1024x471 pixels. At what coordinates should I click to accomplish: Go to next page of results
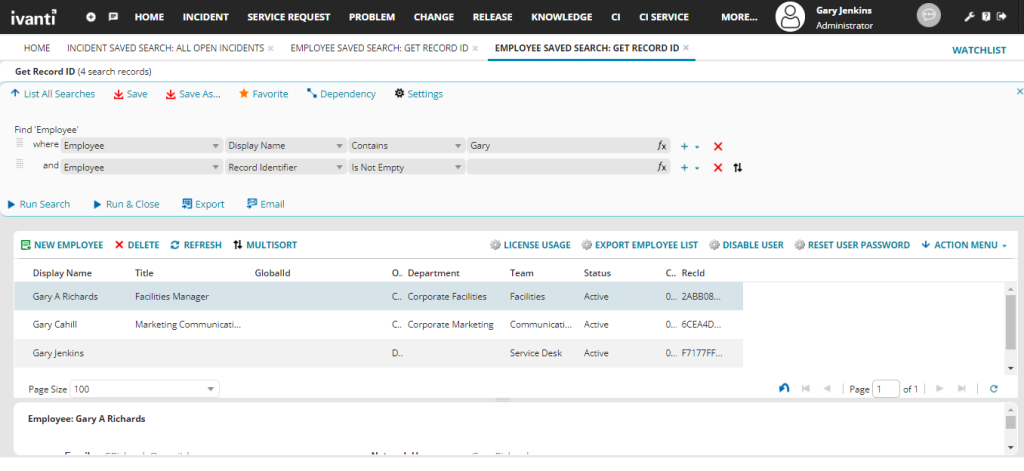[940, 389]
